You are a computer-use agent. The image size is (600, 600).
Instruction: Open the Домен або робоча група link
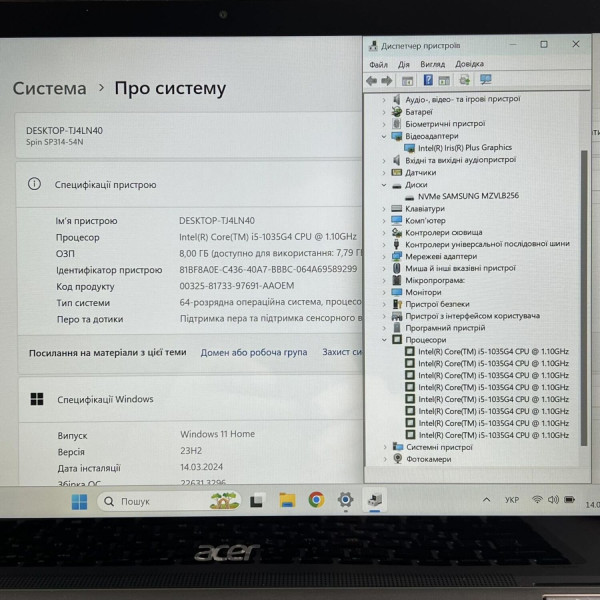[254, 352]
